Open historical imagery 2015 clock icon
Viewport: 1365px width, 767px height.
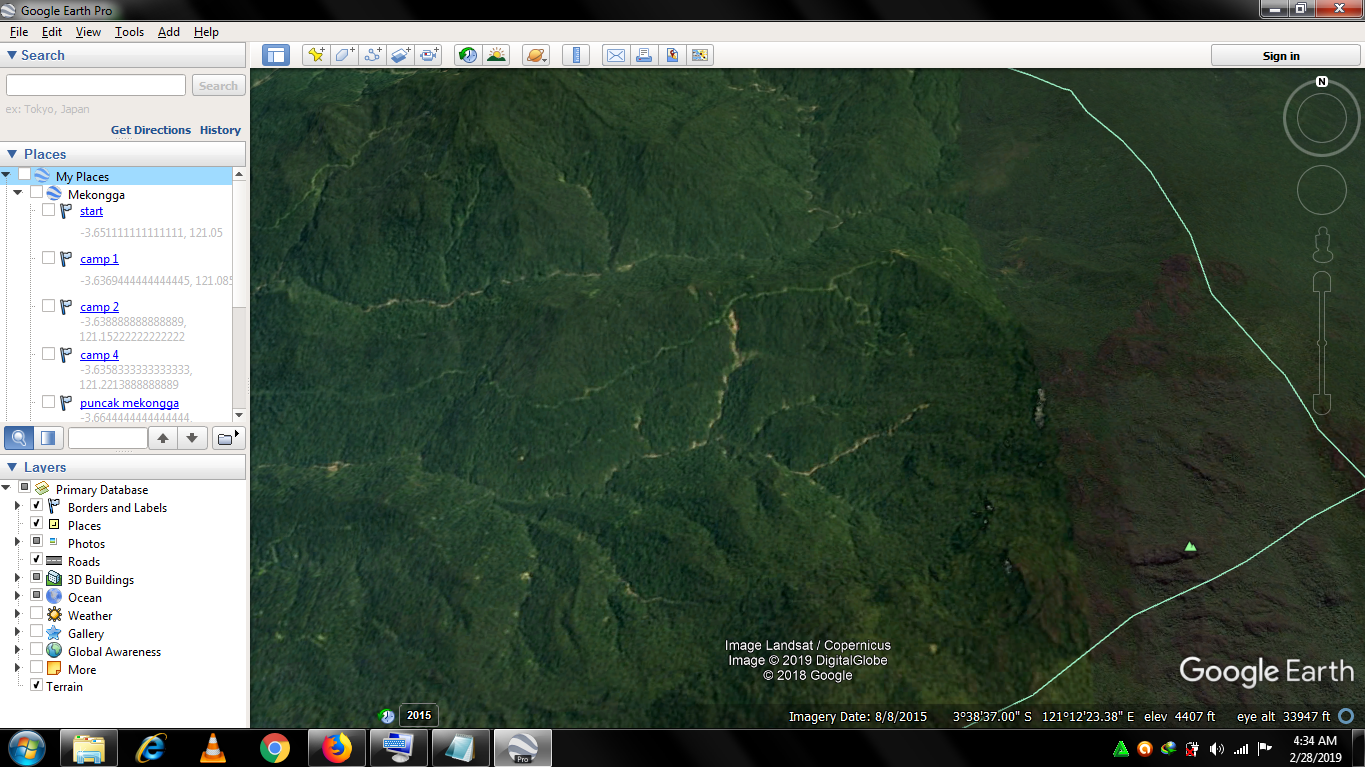coord(387,715)
